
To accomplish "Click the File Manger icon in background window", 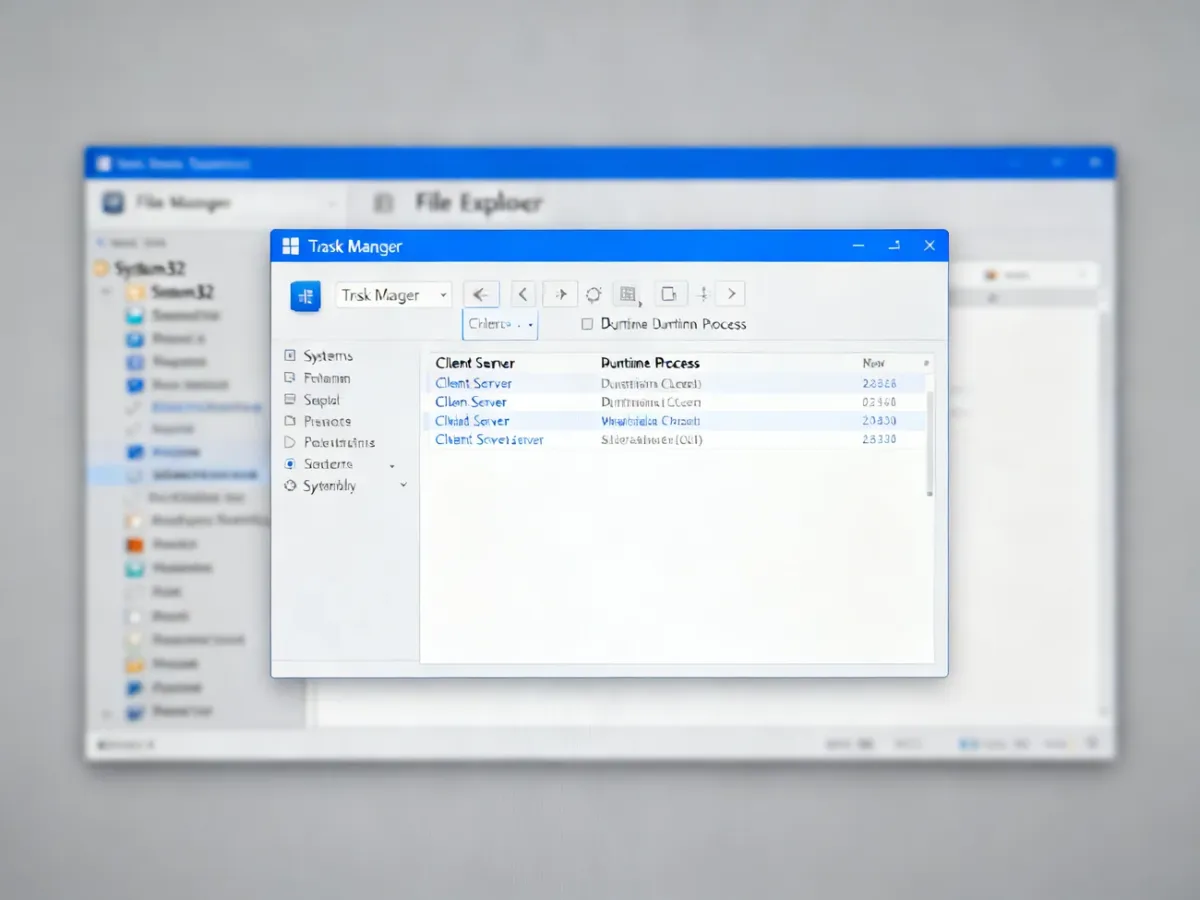I will [113, 203].
